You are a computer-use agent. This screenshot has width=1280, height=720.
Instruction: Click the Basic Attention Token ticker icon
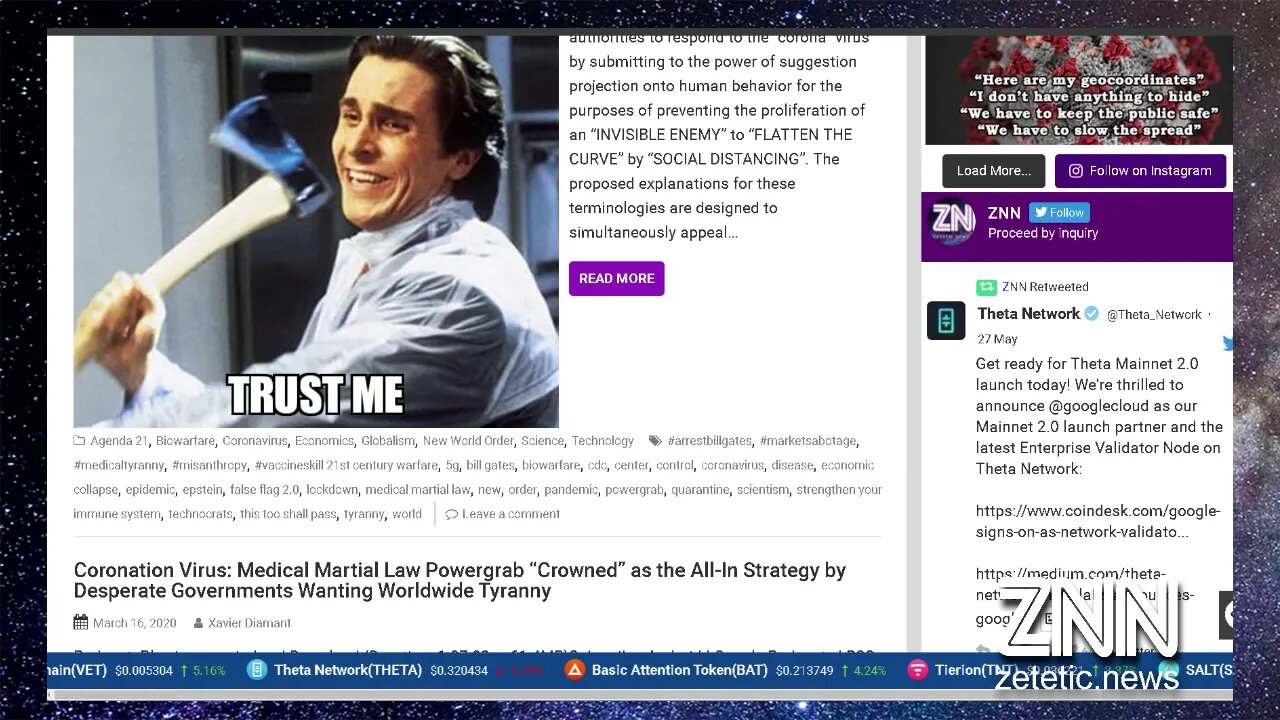coord(574,670)
